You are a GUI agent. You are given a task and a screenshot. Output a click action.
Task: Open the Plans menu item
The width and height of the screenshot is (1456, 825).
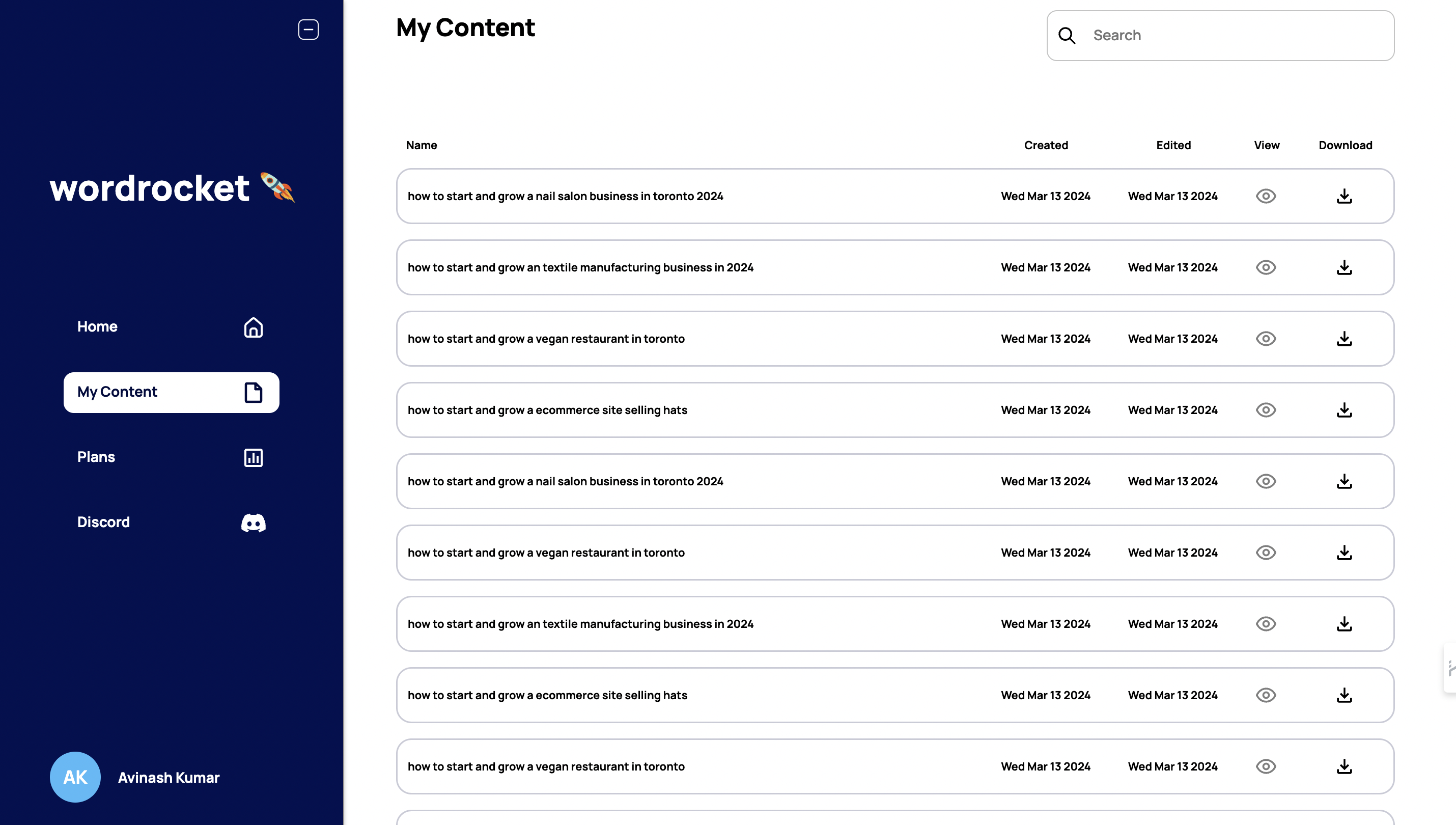pyautogui.click(x=96, y=457)
